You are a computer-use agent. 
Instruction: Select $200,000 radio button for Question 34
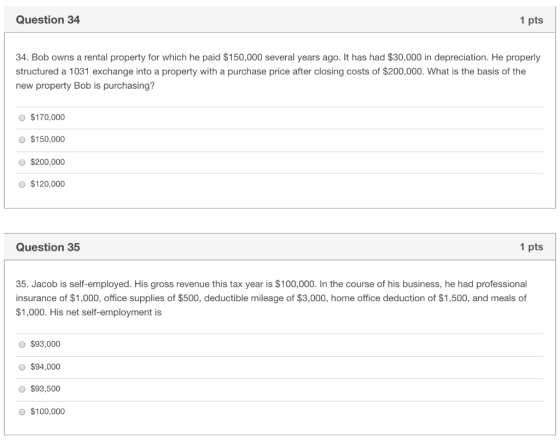point(22,163)
